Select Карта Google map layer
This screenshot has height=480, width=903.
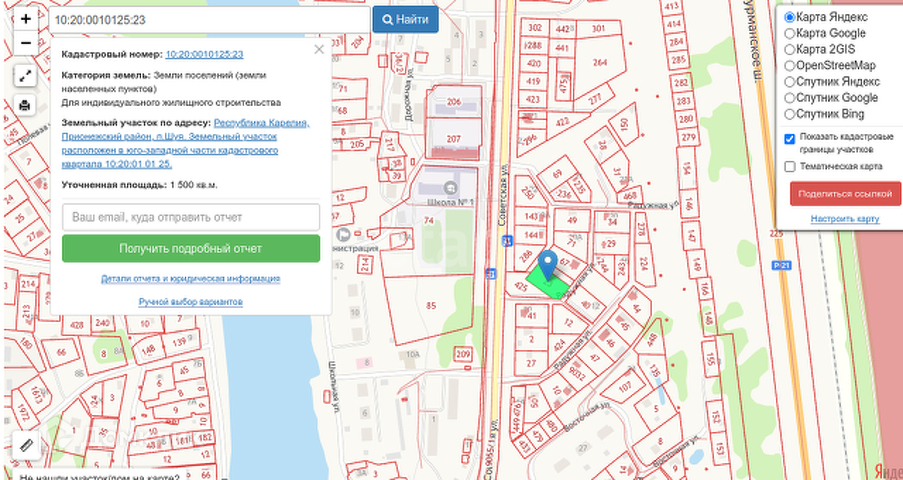point(790,33)
